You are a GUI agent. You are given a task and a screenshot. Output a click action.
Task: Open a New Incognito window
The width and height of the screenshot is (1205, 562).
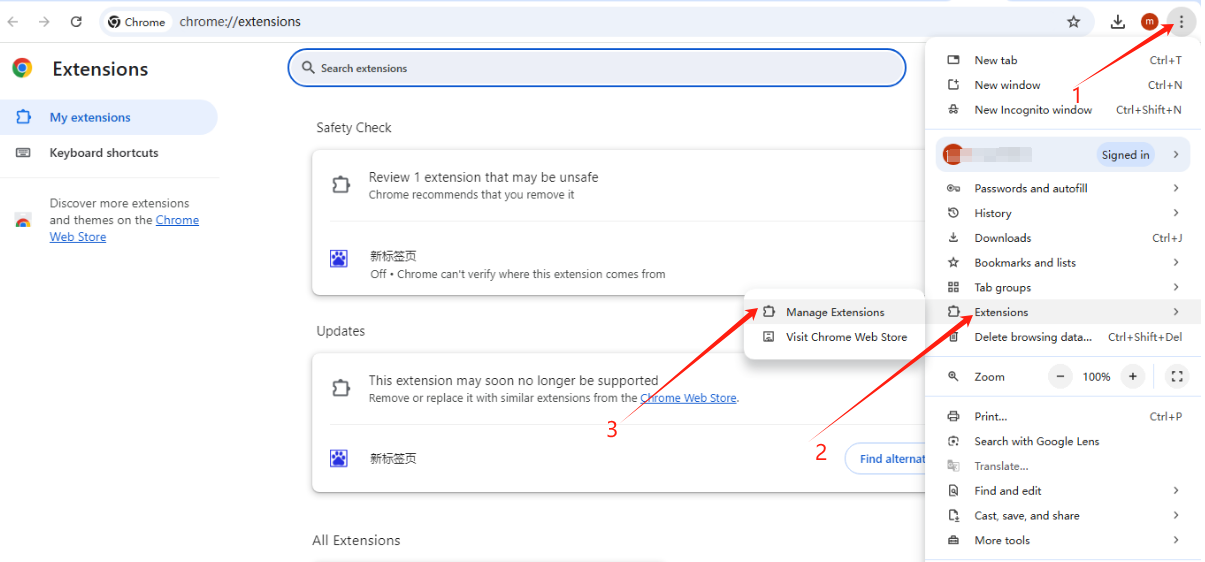(1064, 110)
